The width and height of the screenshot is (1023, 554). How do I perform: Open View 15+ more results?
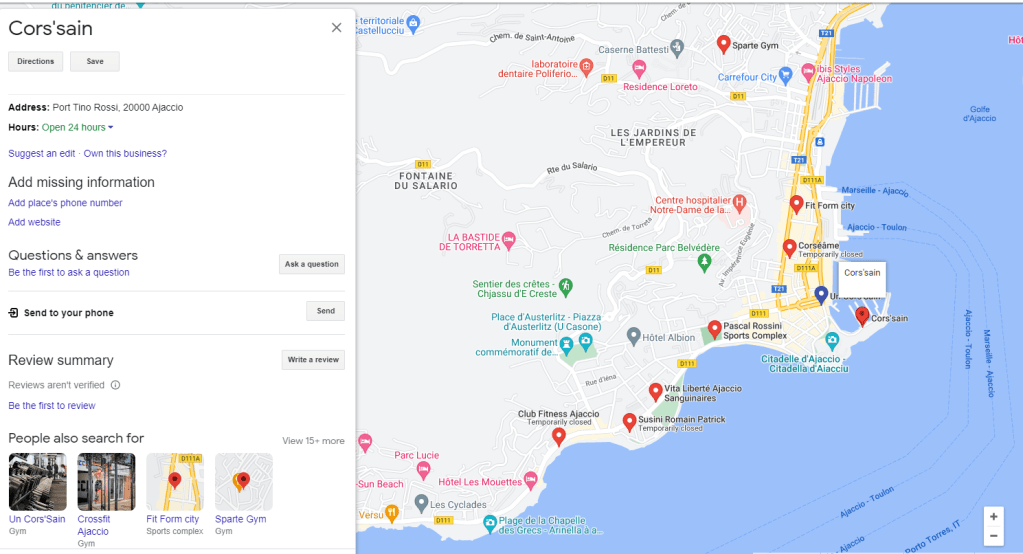[312, 440]
